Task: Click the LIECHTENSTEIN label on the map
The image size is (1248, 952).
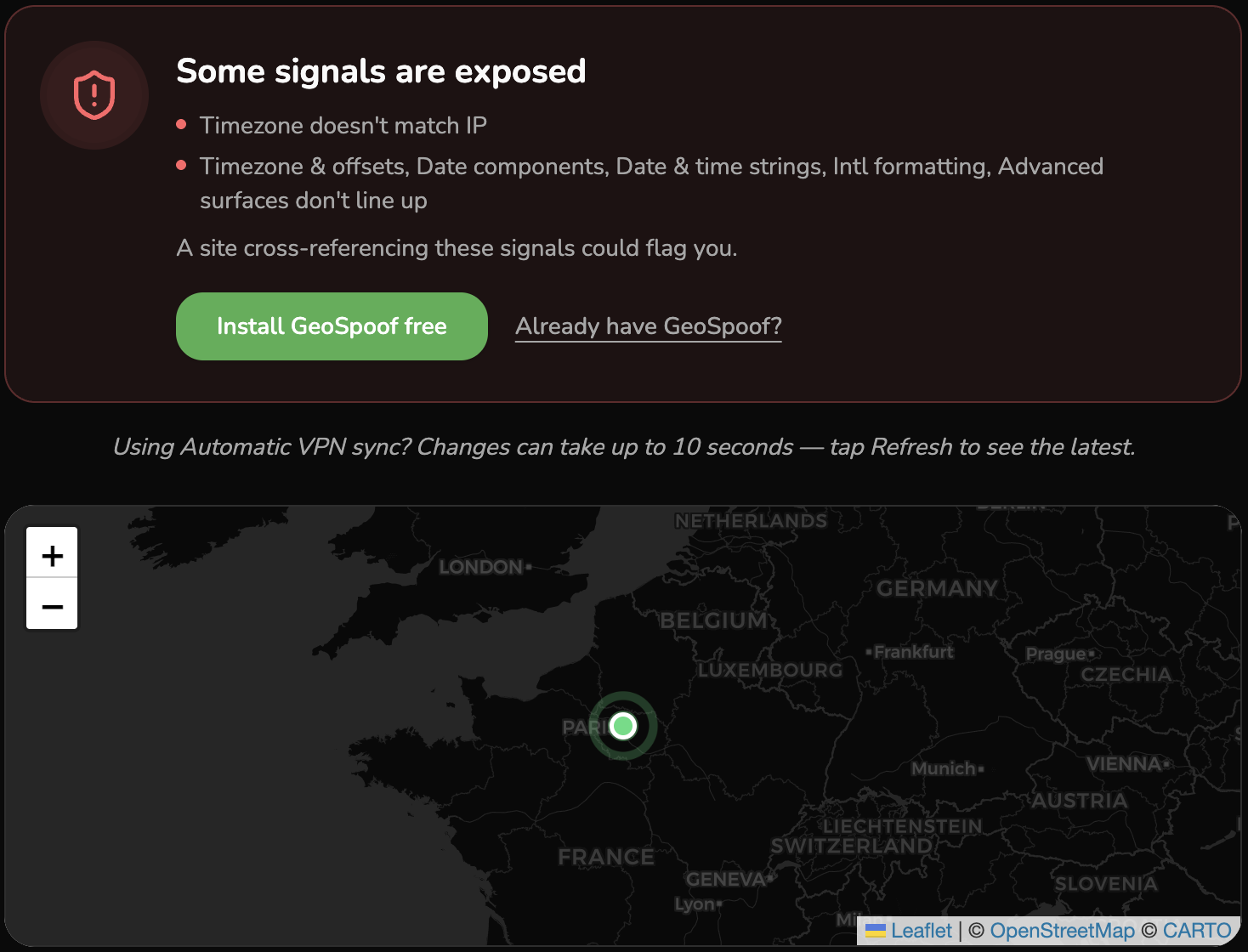Action: pyautogui.click(x=903, y=826)
